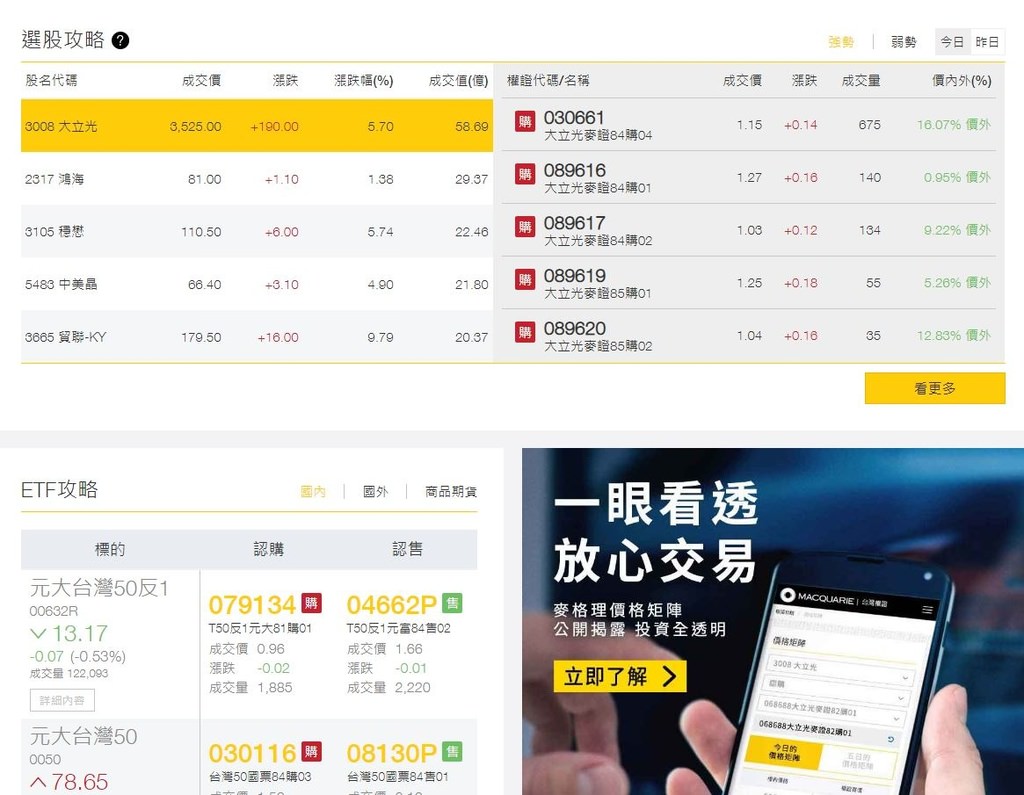Viewport: 1024px width, 795px height.
Task: Click the 立即了解 banner button
Action: (x=620, y=676)
